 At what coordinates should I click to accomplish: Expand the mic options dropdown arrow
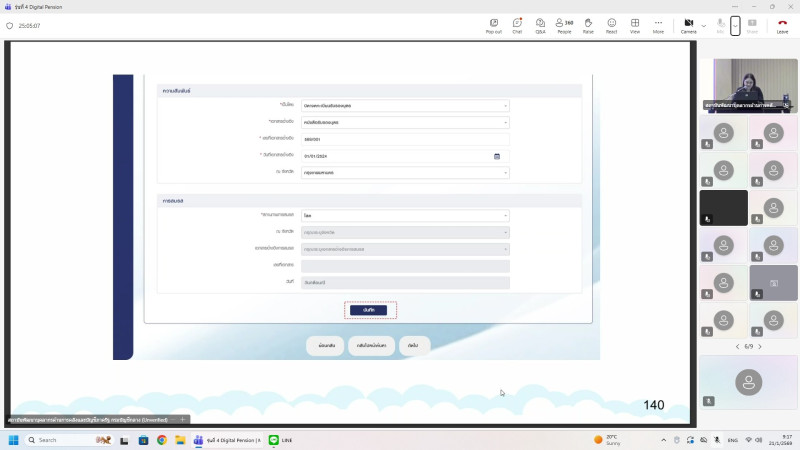tap(735, 25)
